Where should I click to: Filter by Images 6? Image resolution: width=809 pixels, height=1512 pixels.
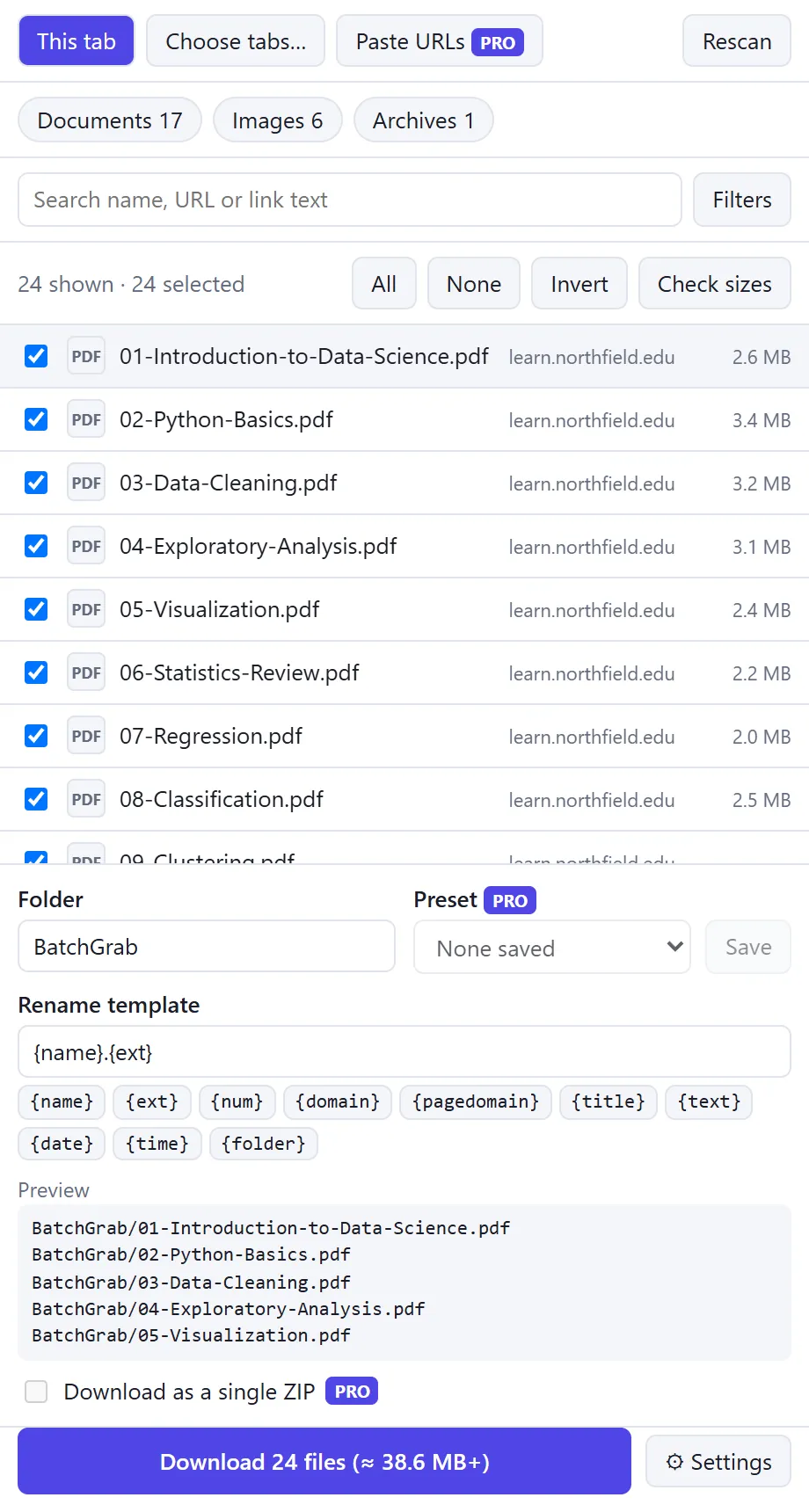(x=278, y=120)
